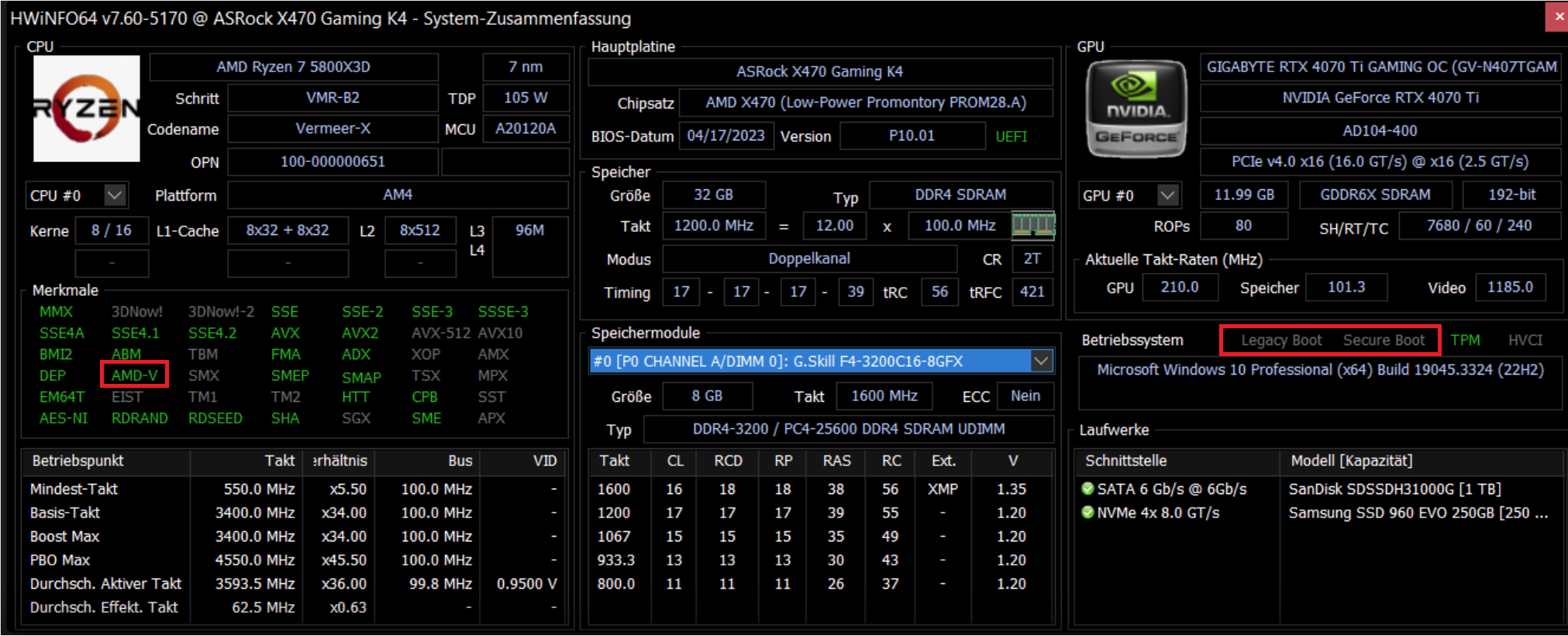Click the TPM indicator
The height and width of the screenshot is (636, 1568).
(x=1465, y=340)
